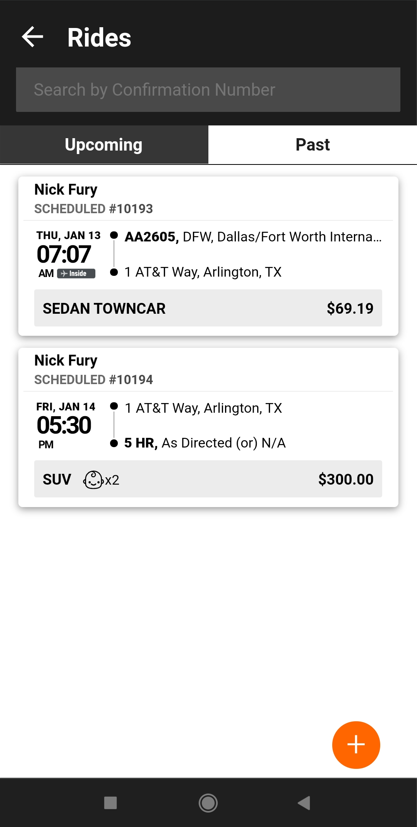Select the SEDAN TOWNCAR $69.19 row
The width and height of the screenshot is (417, 827).
[x=208, y=308]
